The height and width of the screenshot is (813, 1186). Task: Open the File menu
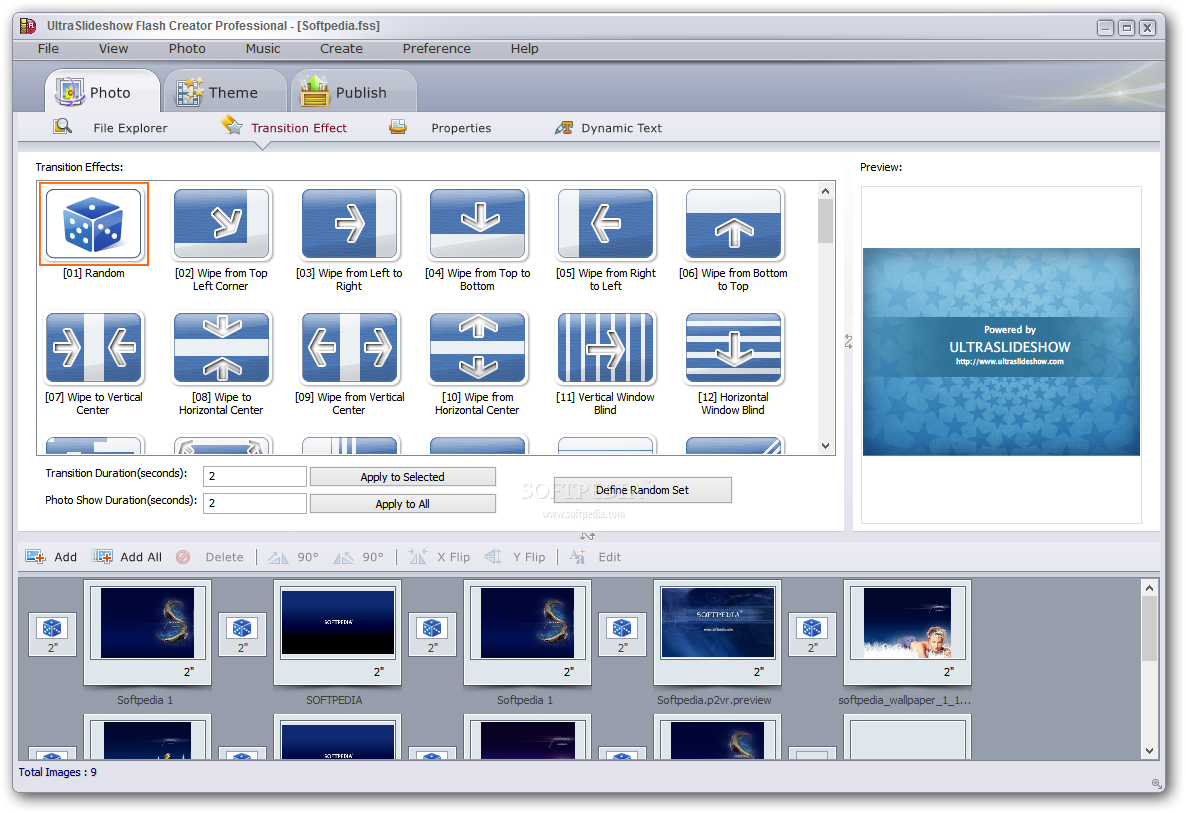click(48, 48)
